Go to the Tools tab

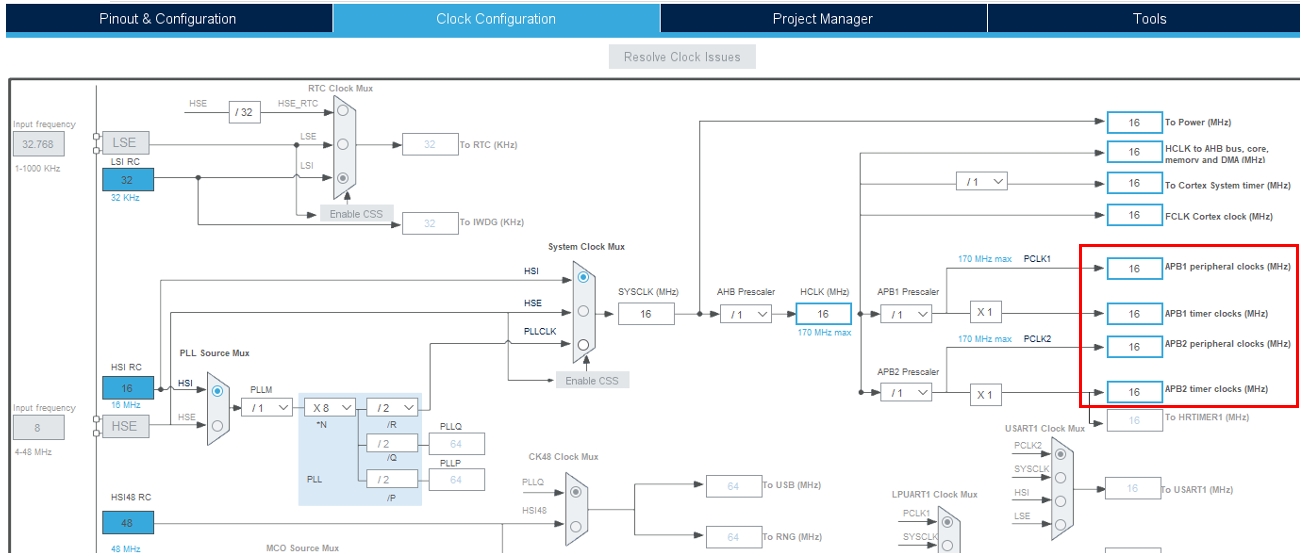click(x=1149, y=19)
